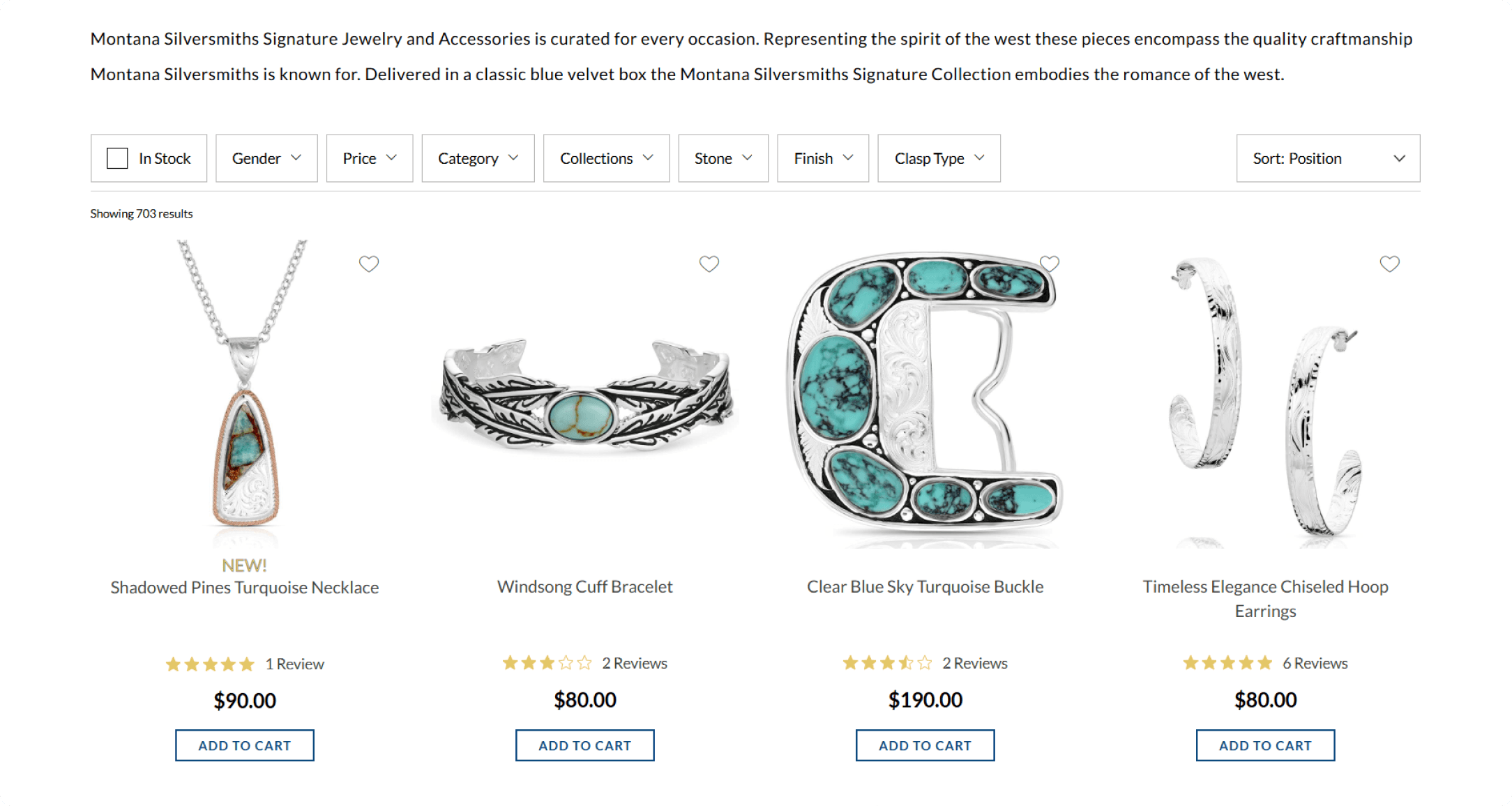The height and width of the screenshot is (806, 1512).
Task: Add Shadowed Pines Turquoise Necklace to wishlist
Action: (369, 264)
